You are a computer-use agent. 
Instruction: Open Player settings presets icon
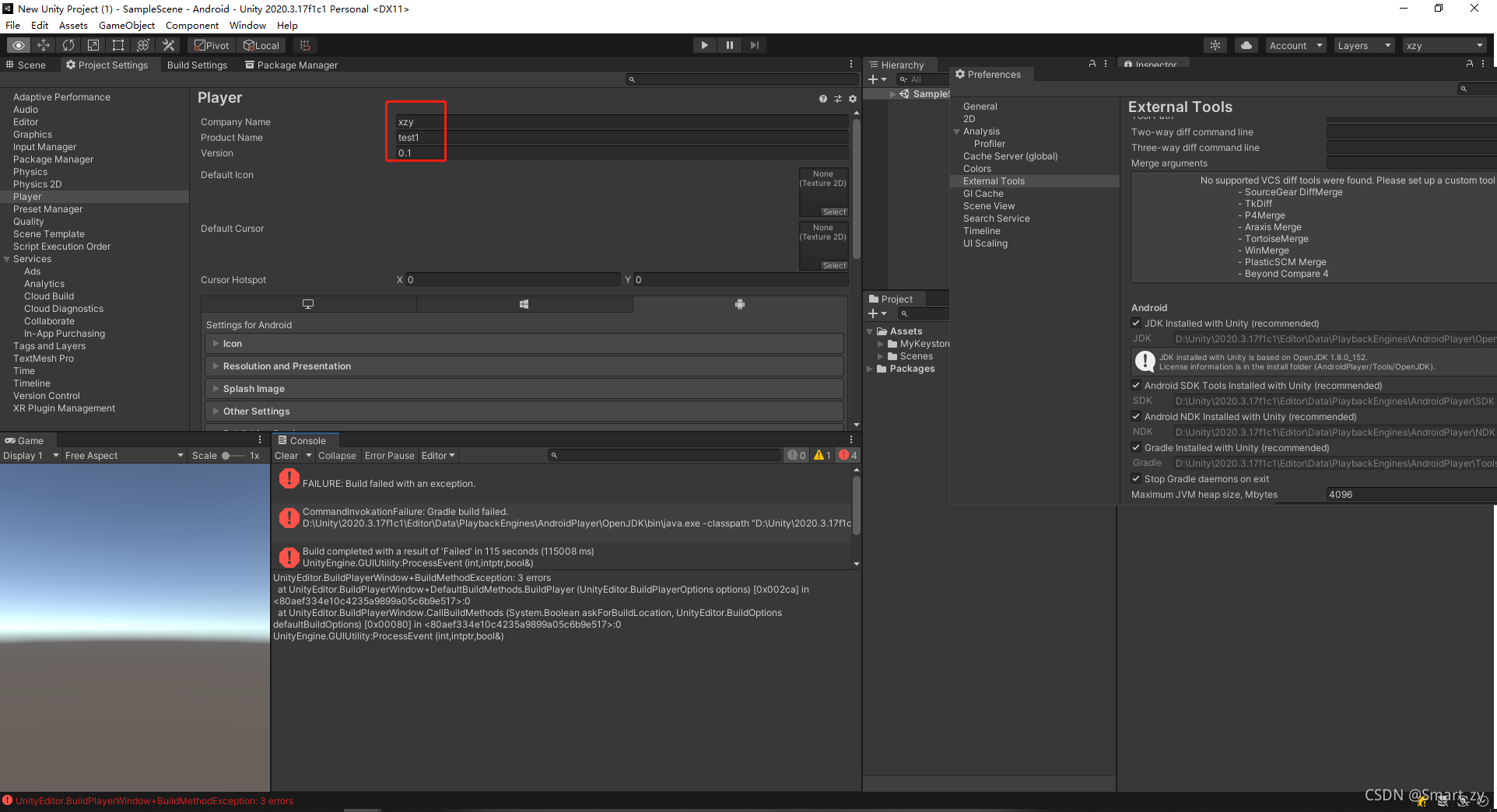point(838,99)
